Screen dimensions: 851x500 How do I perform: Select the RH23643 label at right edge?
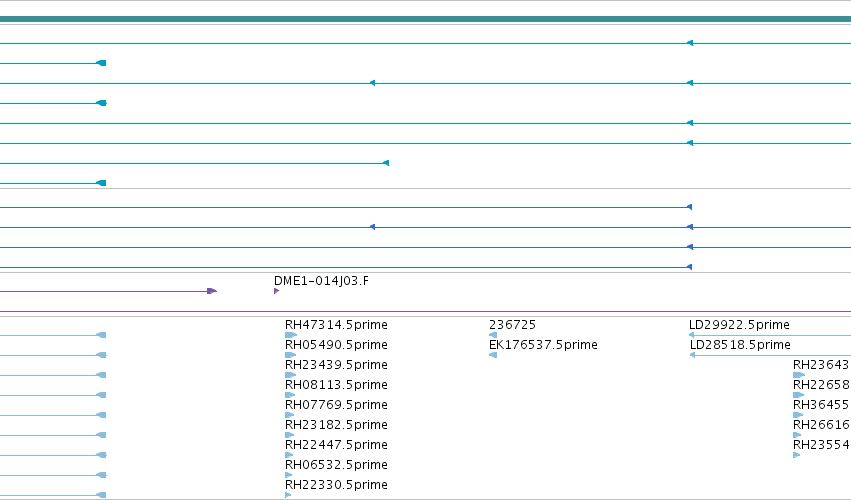821,365
